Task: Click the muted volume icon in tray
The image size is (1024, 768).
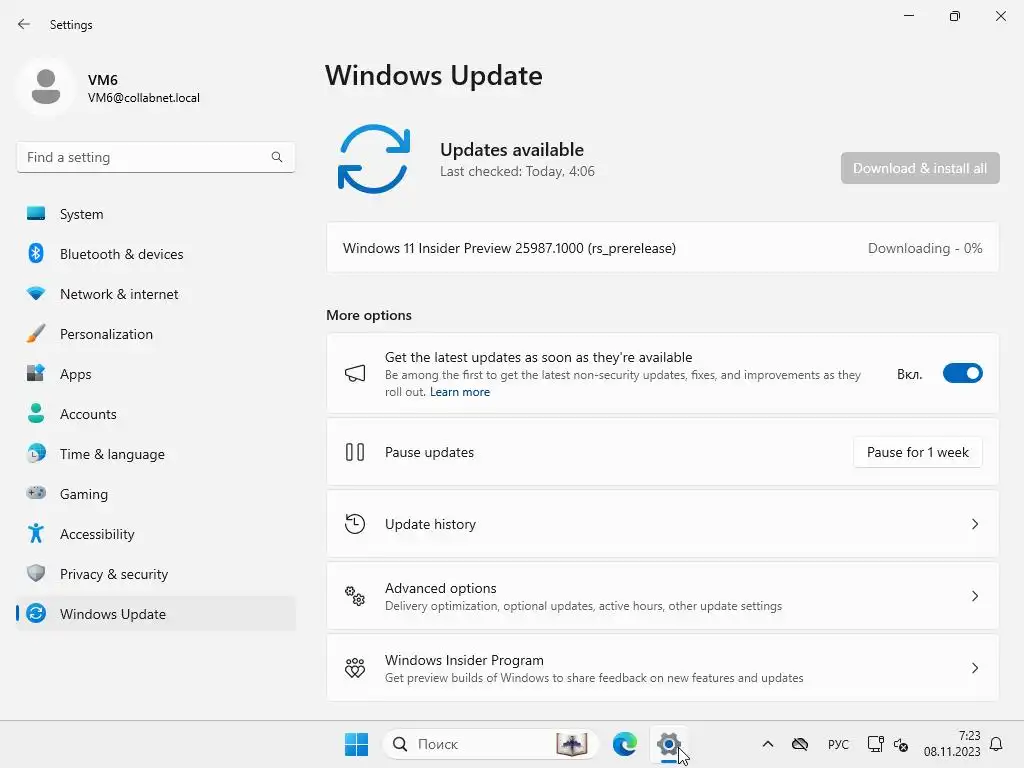Action: coord(901,744)
